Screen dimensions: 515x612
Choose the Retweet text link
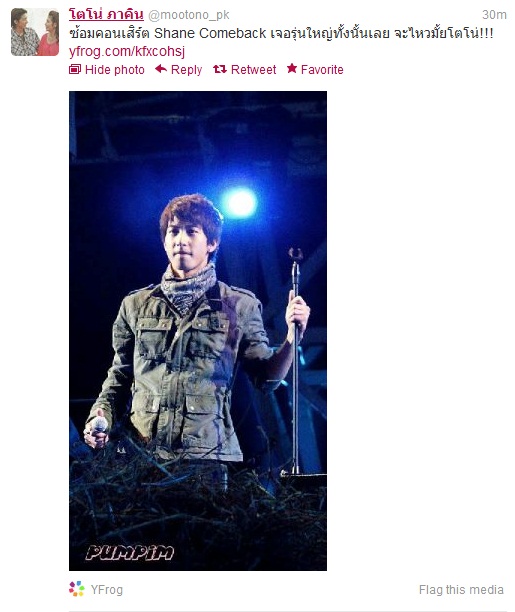(x=253, y=70)
